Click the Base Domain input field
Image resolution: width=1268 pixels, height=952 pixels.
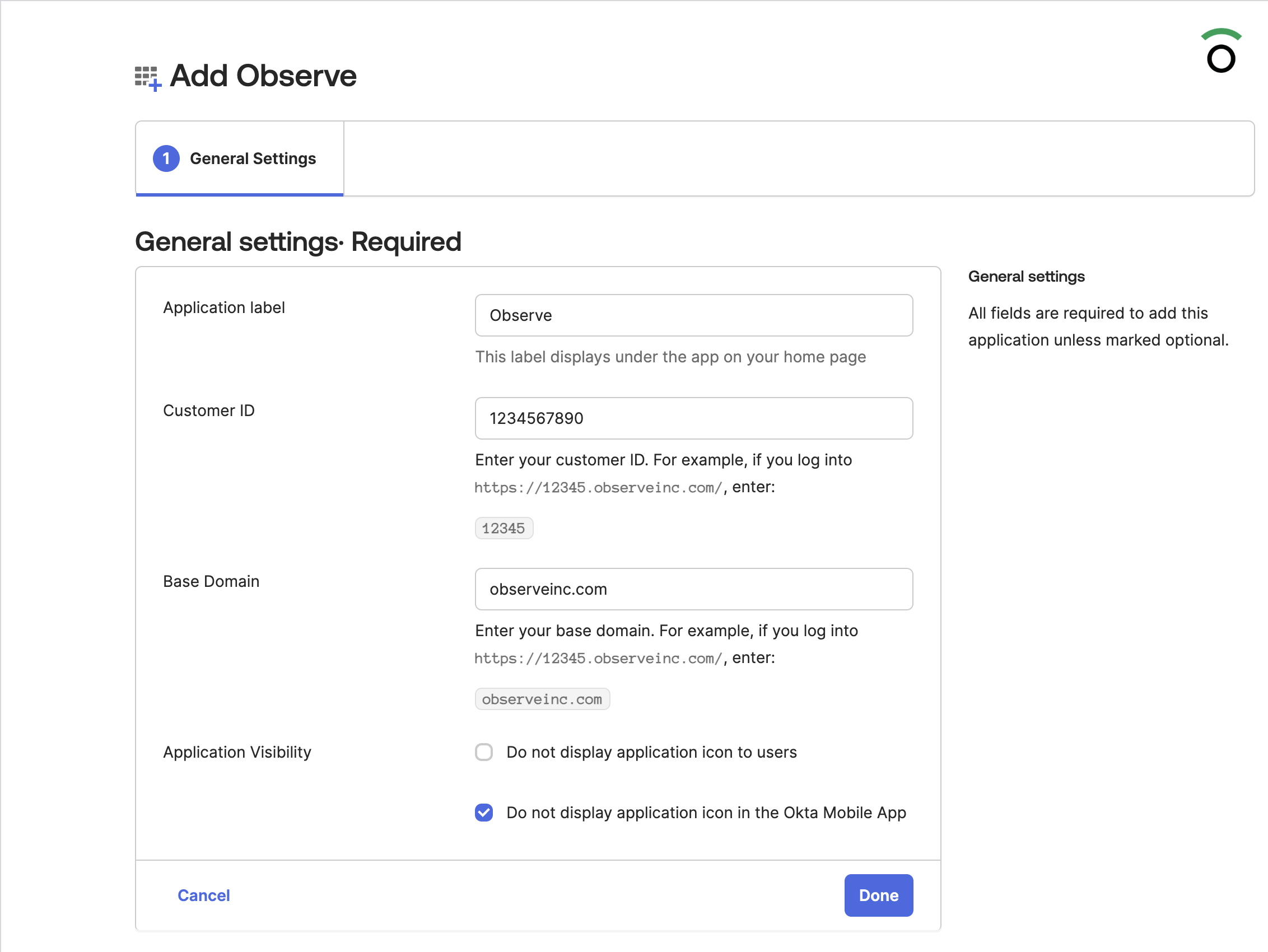click(693, 589)
